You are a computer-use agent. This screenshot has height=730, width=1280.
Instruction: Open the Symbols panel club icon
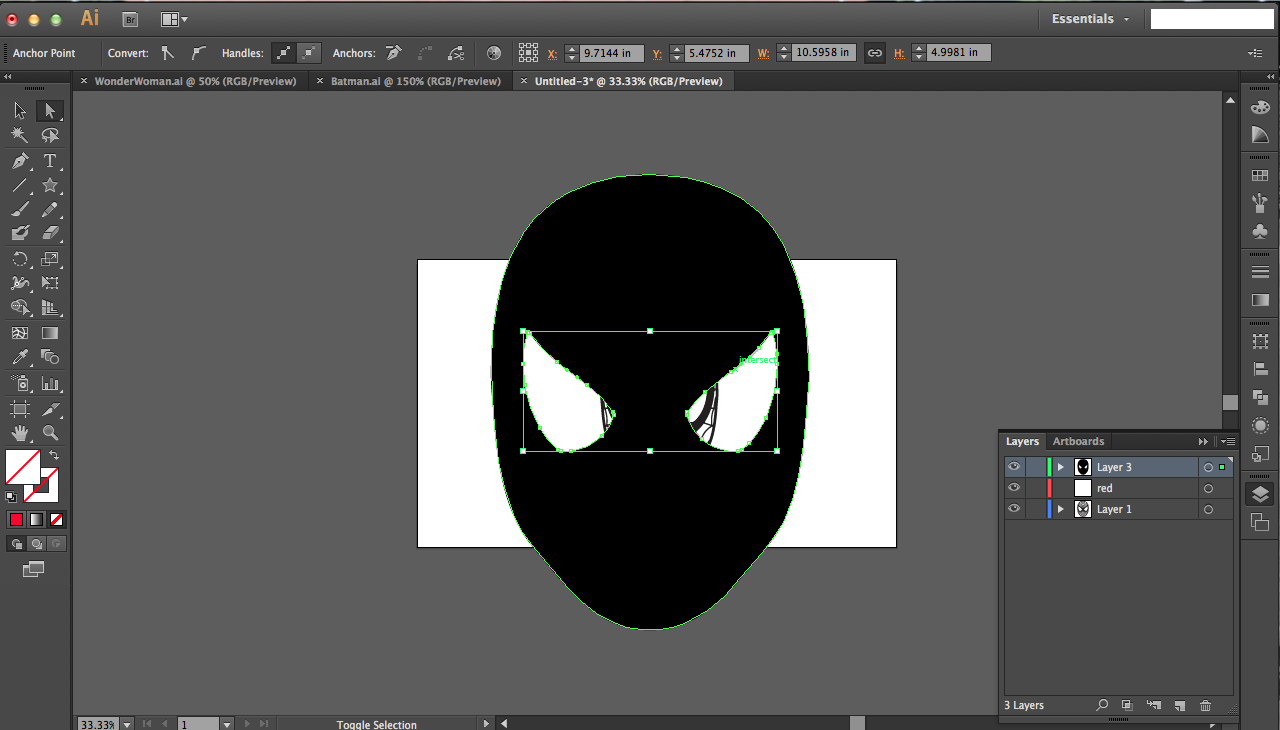coord(1260,232)
